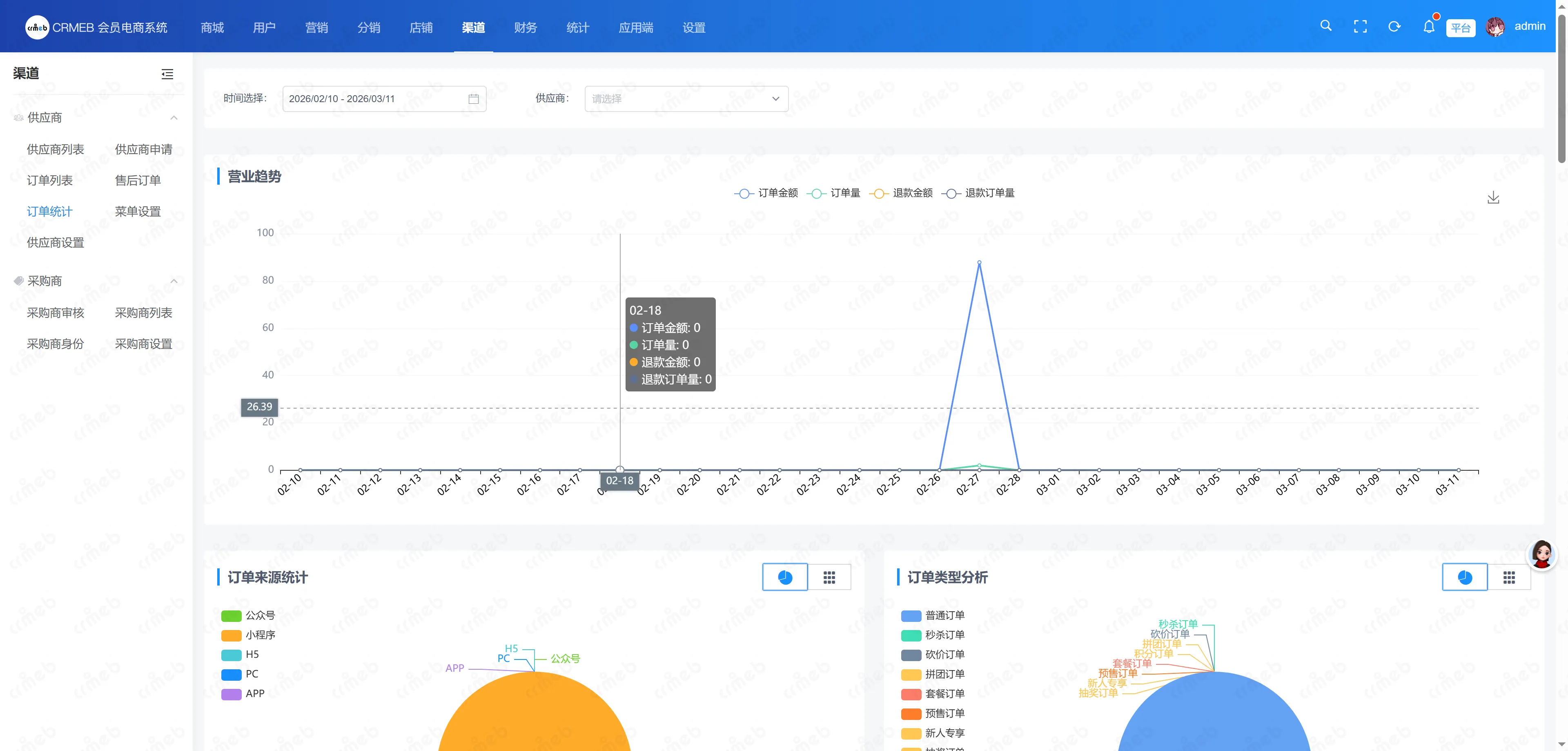Screen dimensions: 1568x751
Task: Toggle 订单量 series in chart legend
Action: [833, 193]
